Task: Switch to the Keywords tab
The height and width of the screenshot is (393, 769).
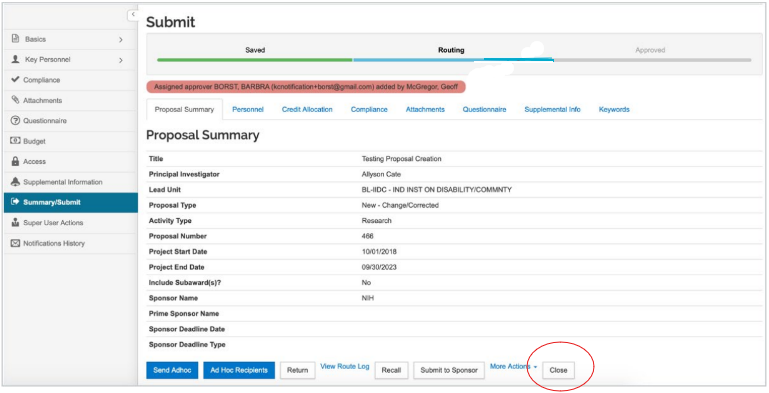Action: pos(614,109)
